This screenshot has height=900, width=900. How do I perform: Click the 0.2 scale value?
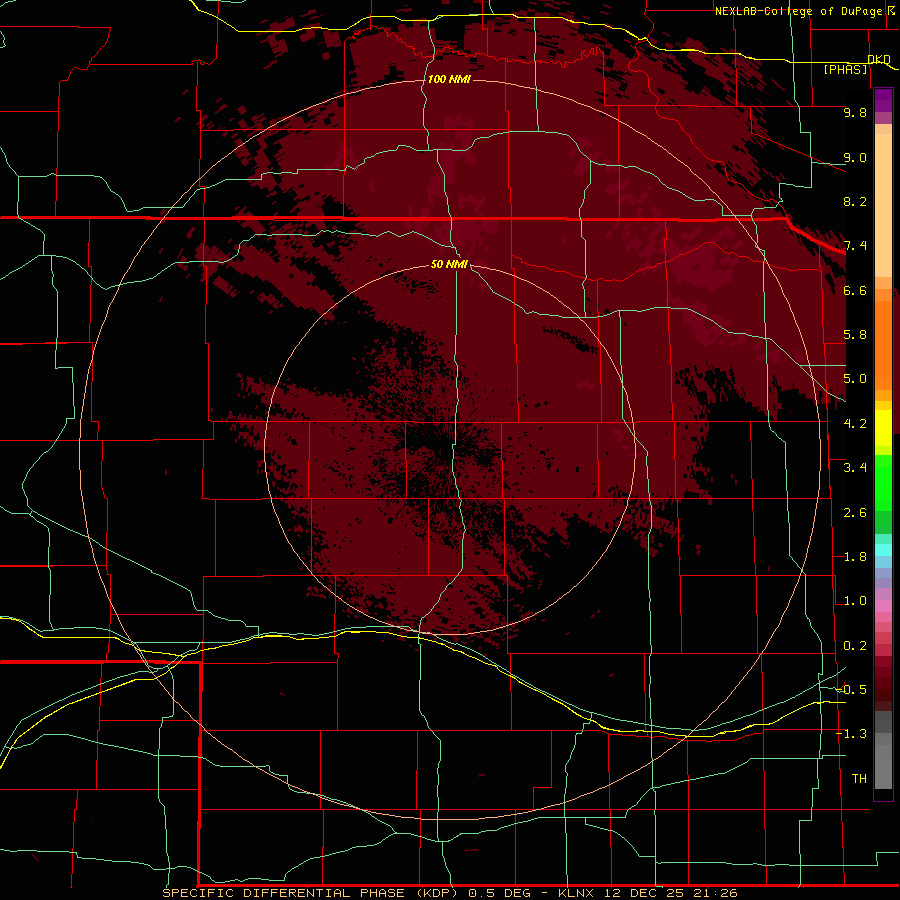pos(855,646)
